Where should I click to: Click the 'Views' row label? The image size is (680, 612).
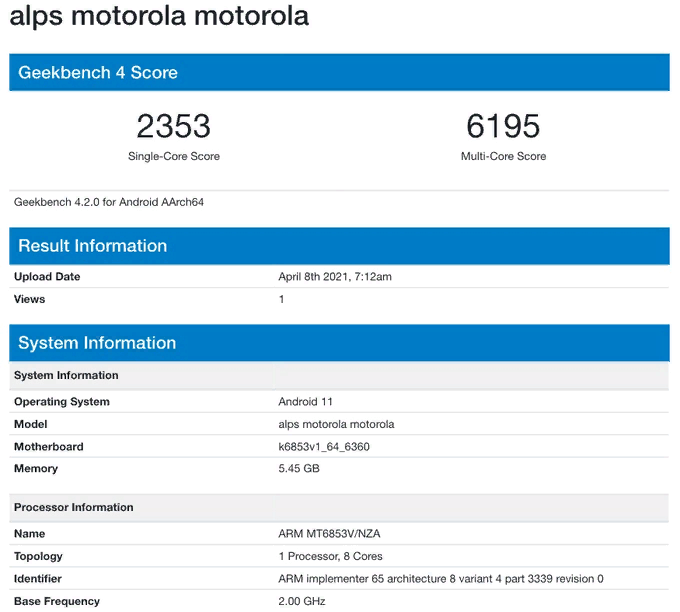29,299
